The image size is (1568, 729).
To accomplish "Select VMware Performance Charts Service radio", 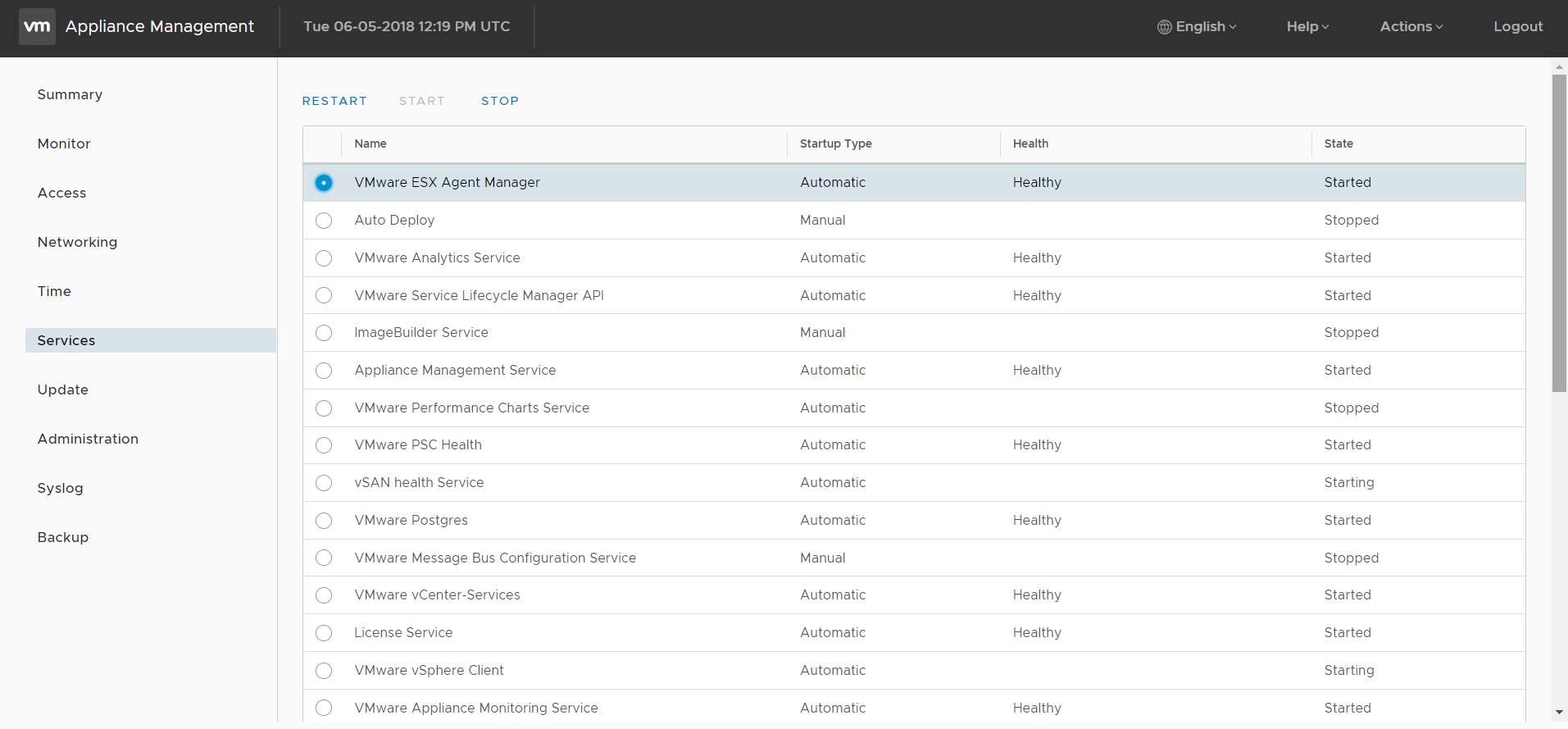I will click(x=324, y=408).
